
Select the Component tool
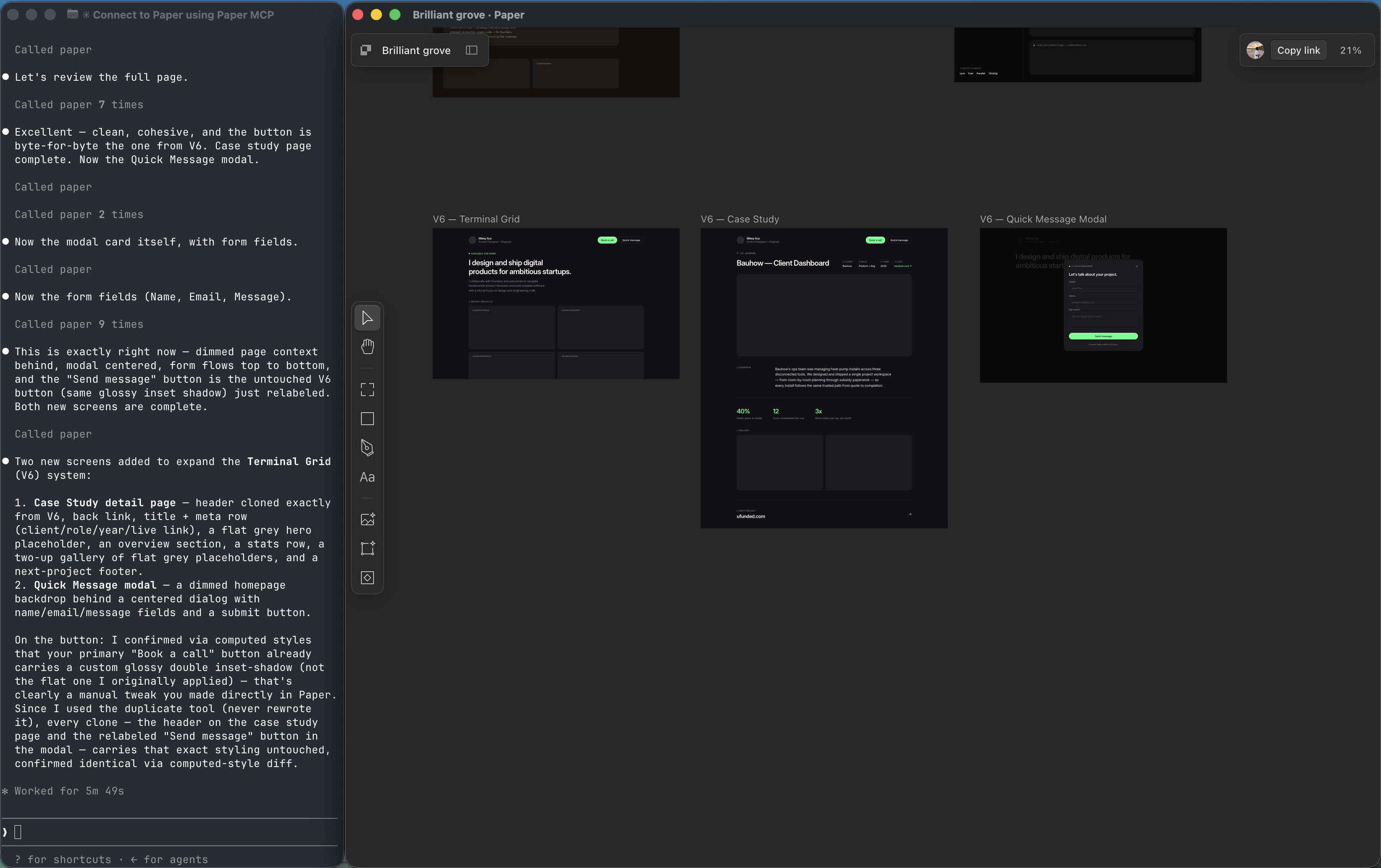pos(367,577)
